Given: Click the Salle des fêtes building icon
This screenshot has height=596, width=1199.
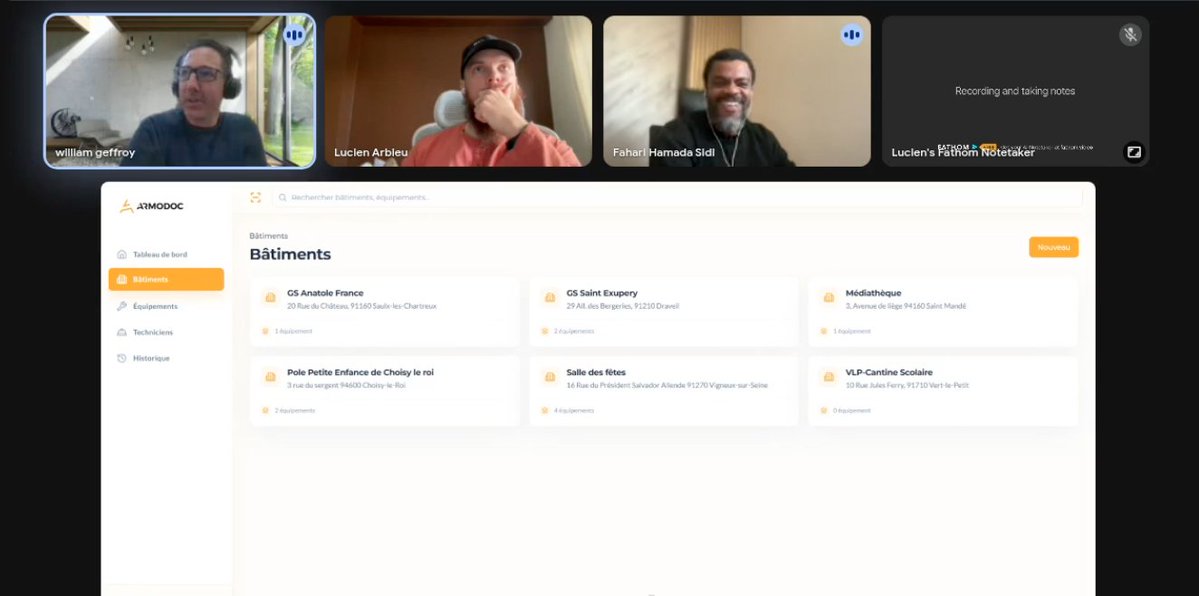Looking at the screenshot, I should point(549,377).
